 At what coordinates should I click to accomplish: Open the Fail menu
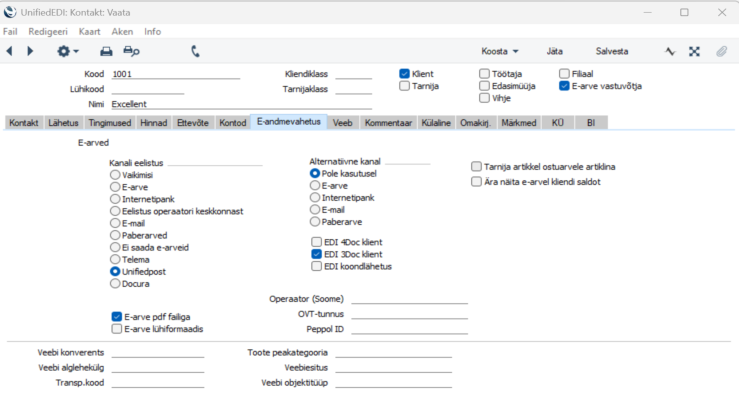(10, 32)
